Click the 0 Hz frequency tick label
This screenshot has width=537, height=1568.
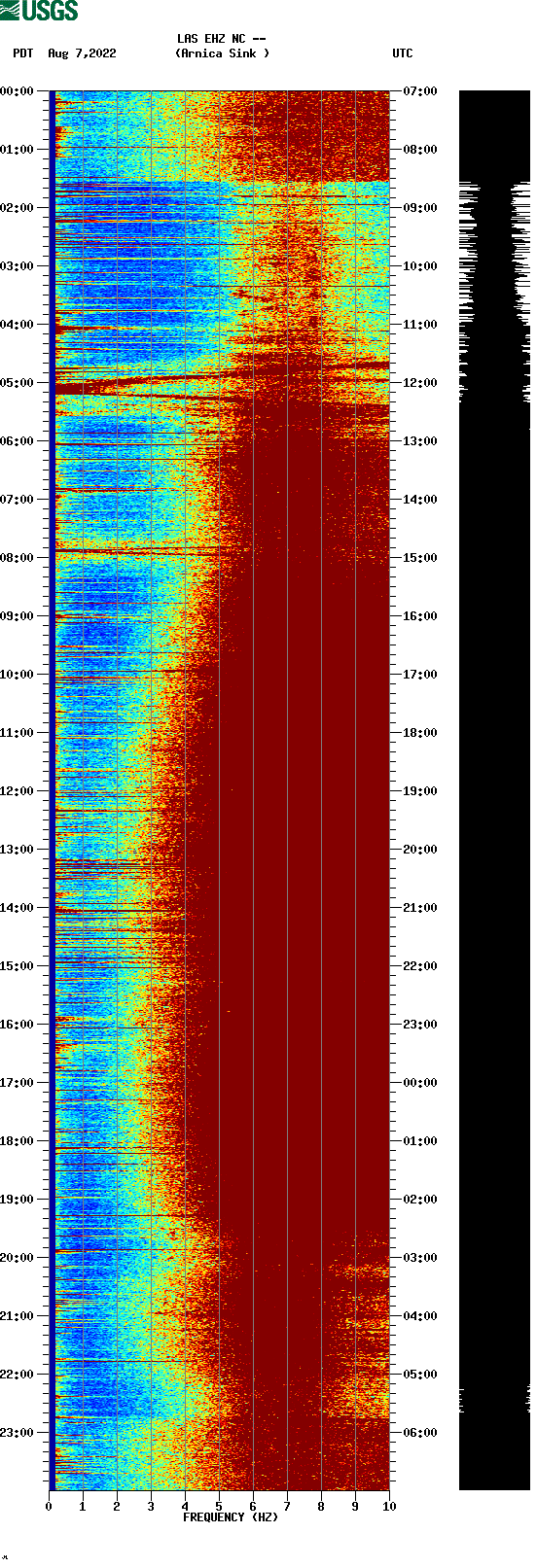pyautogui.click(x=49, y=1507)
